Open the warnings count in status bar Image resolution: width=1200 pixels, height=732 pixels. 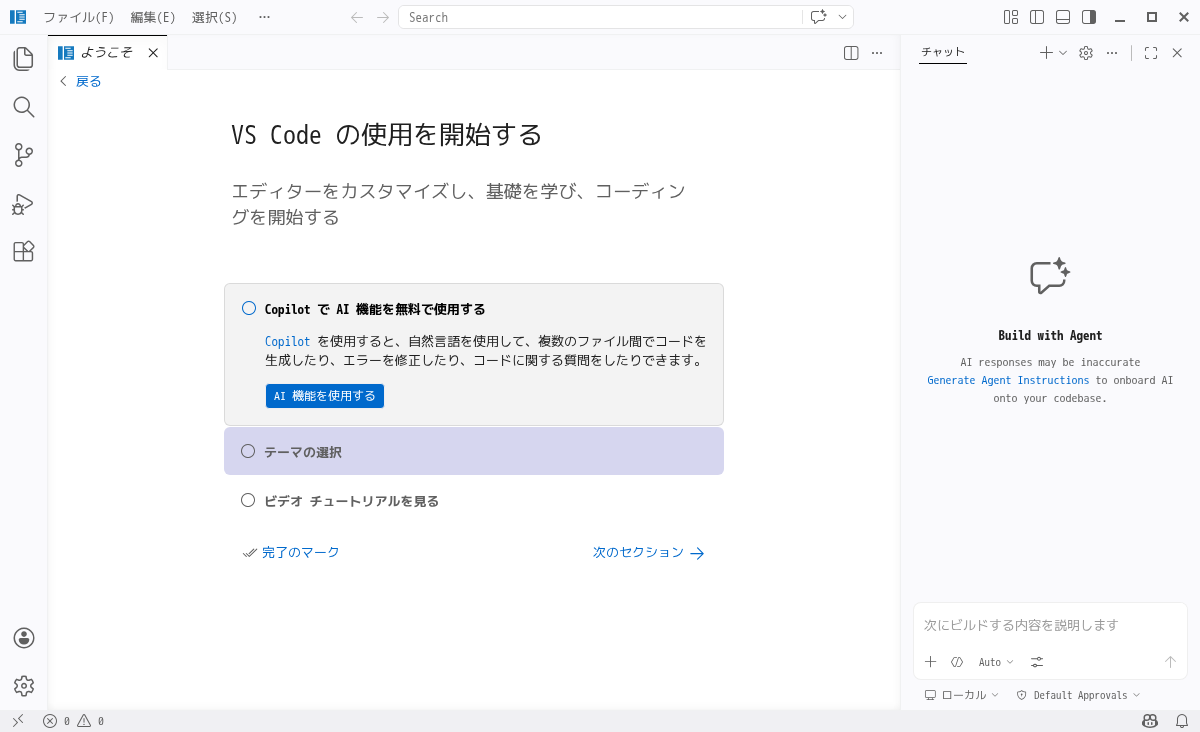(91, 721)
